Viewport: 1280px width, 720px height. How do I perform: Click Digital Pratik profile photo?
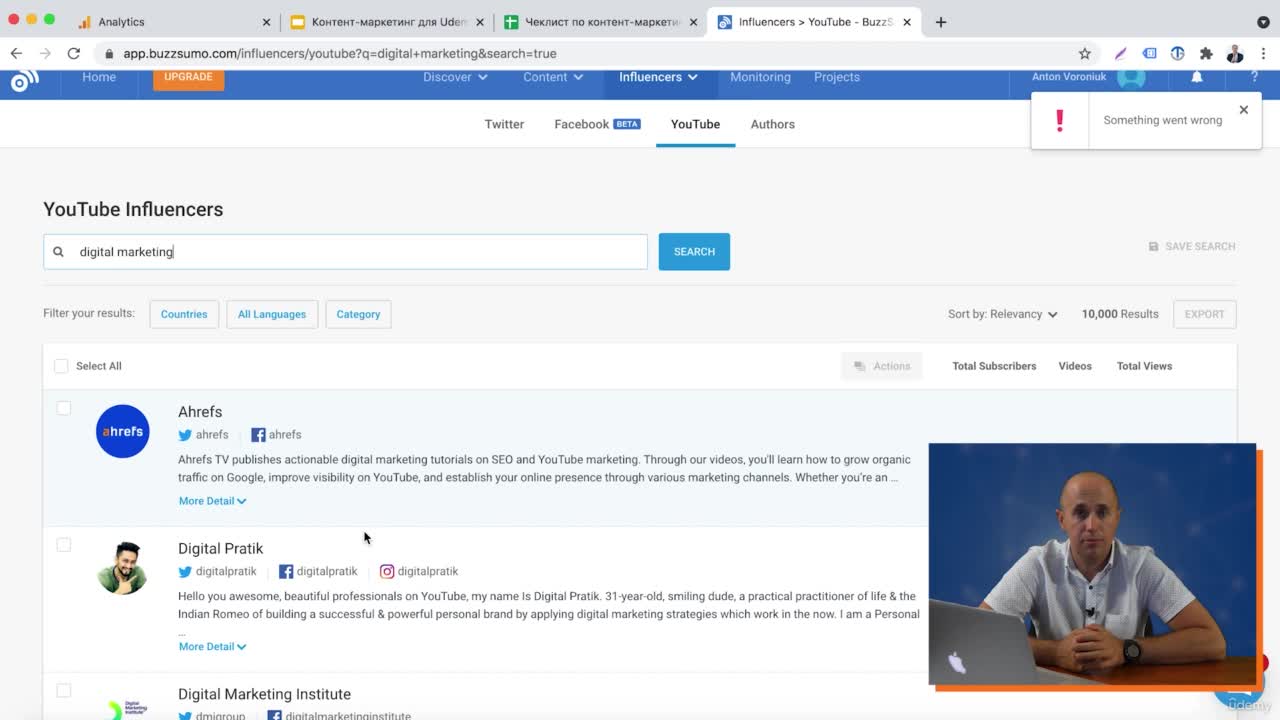coord(122,568)
